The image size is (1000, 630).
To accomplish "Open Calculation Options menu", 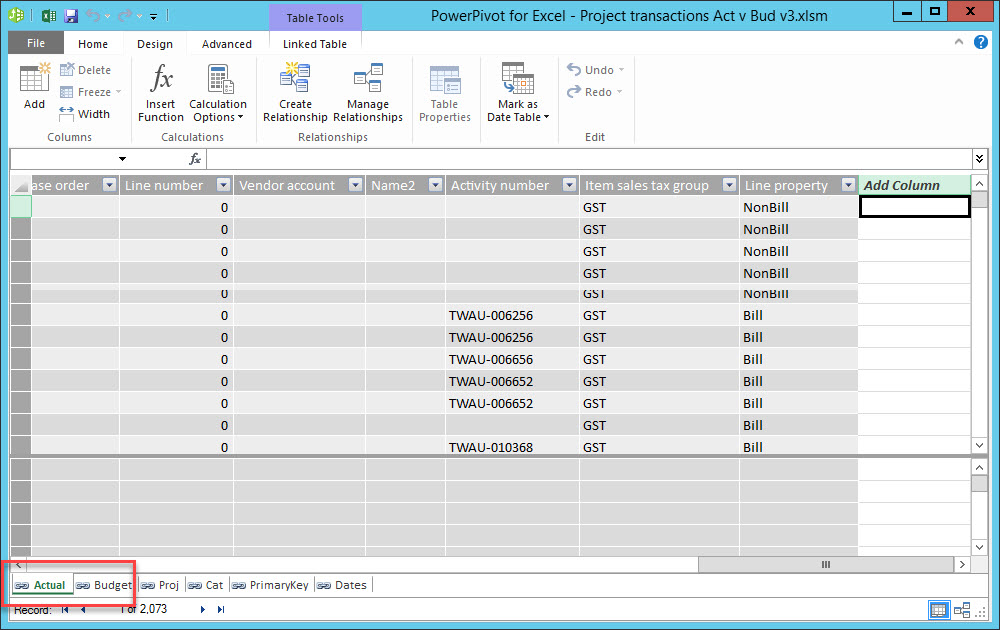I will coord(217,92).
